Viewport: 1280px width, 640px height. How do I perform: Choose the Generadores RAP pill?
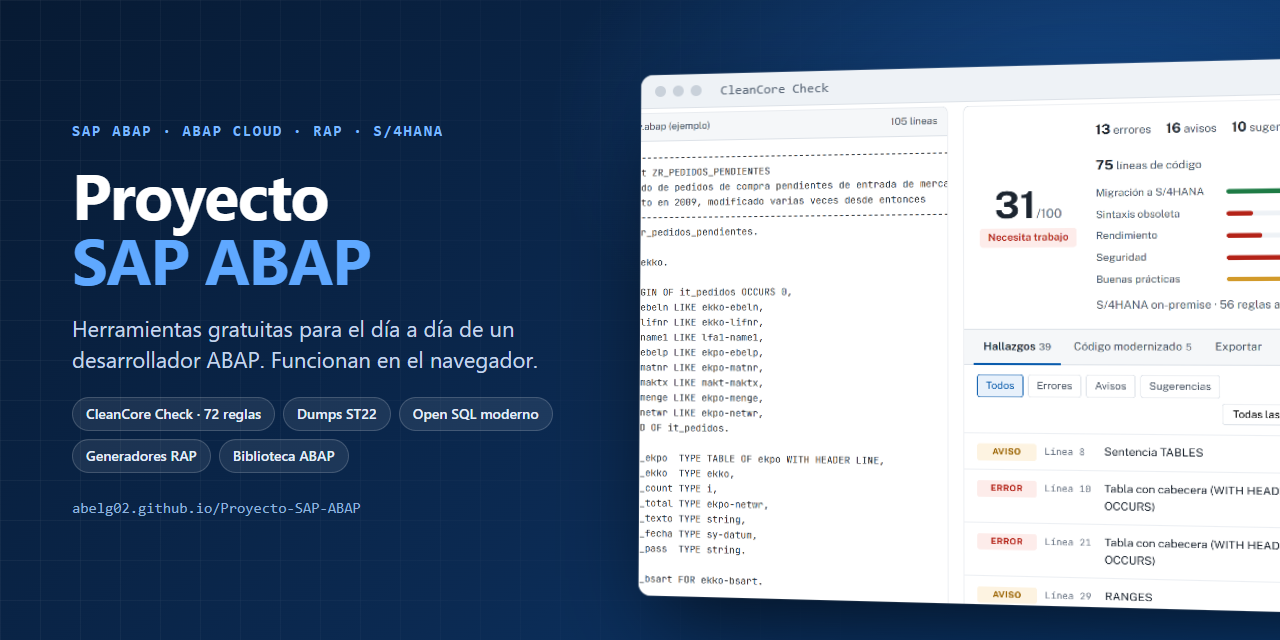tap(141, 456)
